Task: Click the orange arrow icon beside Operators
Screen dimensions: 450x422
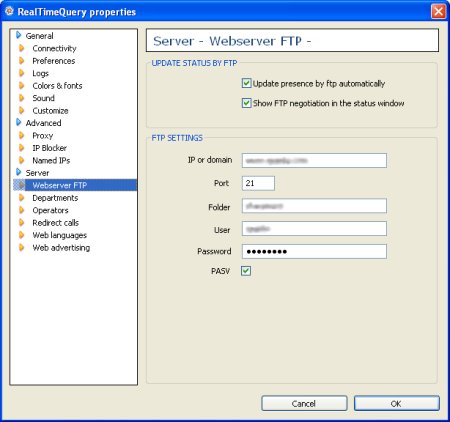Action: point(22,210)
